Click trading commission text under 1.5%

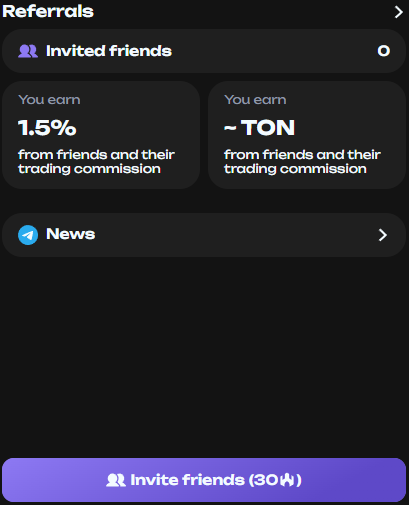pyautogui.click(x=96, y=162)
